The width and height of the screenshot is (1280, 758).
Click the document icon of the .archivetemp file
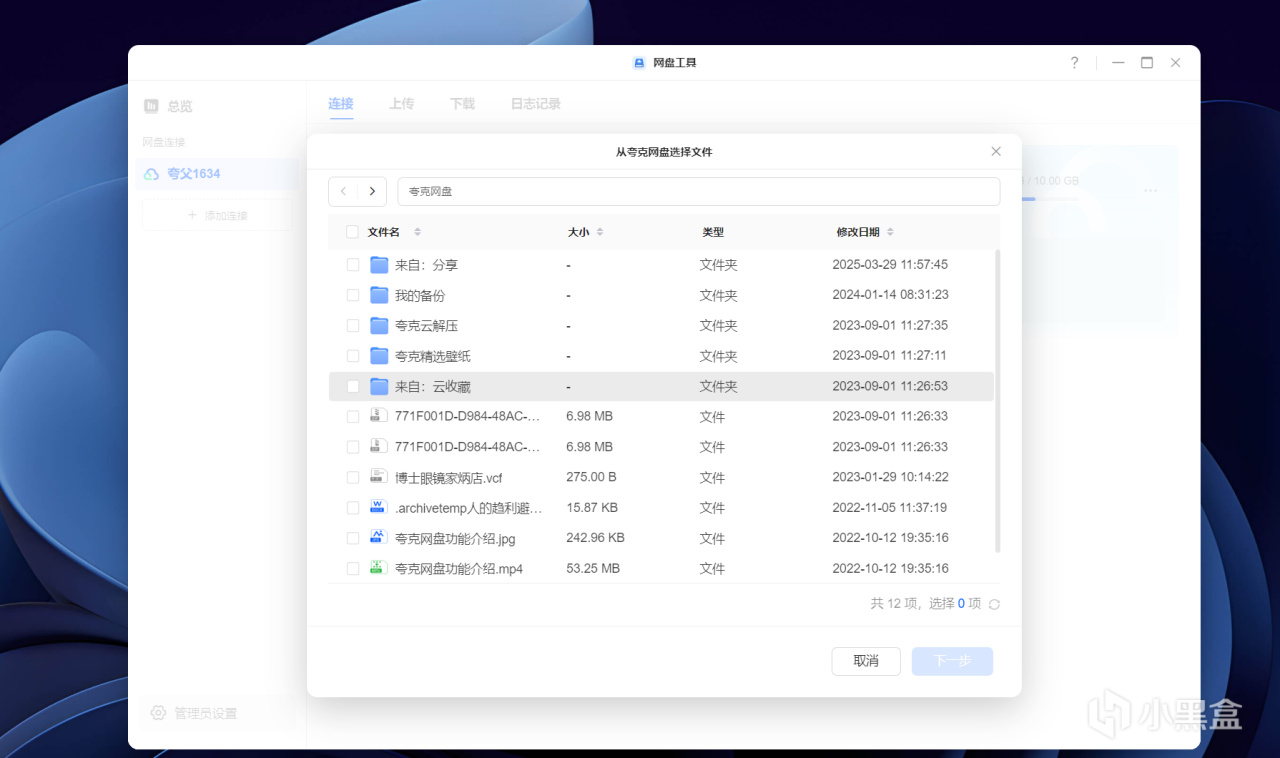pyautogui.click(x=378, y=507)
